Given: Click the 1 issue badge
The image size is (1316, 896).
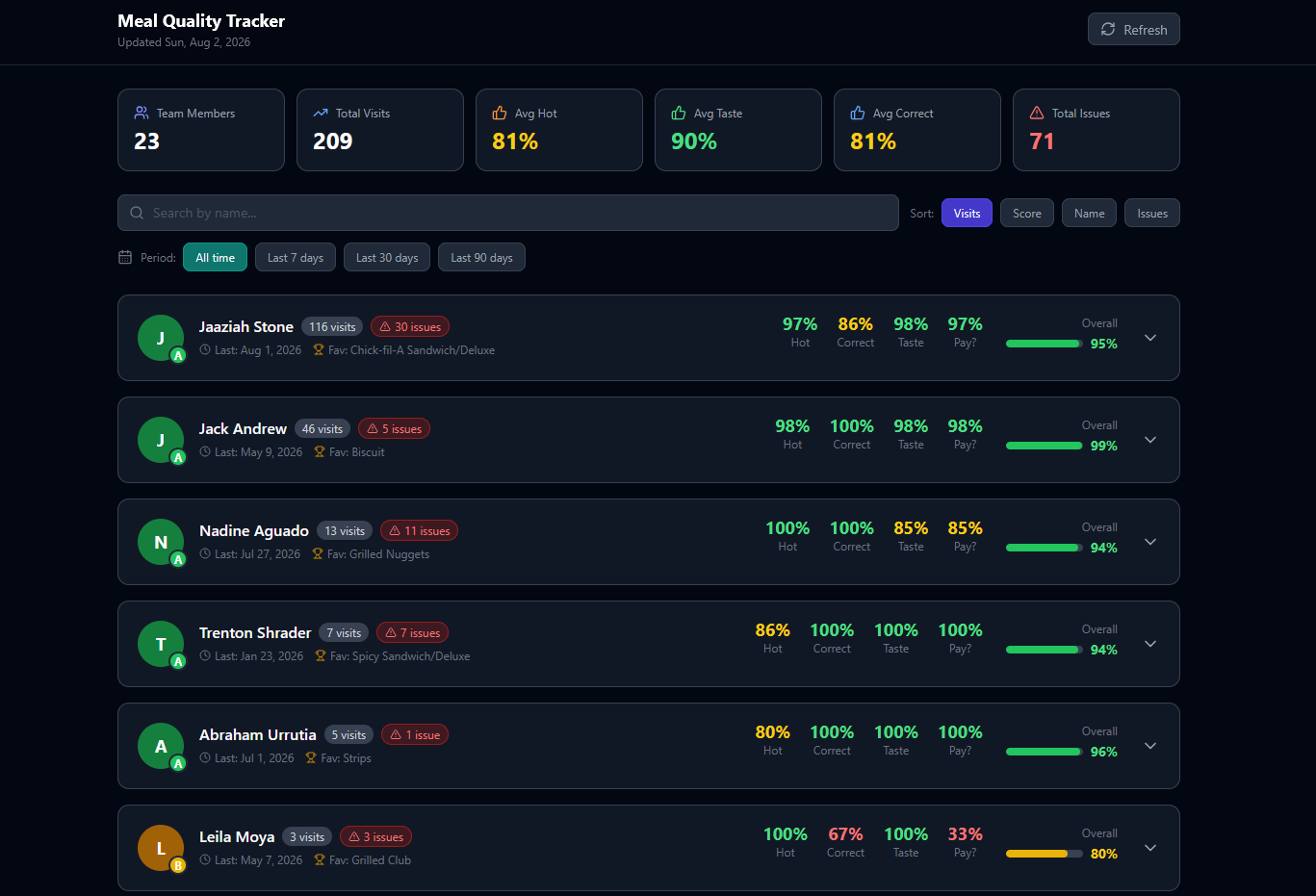Looking at the screenshot, I should tap(415, 735).
